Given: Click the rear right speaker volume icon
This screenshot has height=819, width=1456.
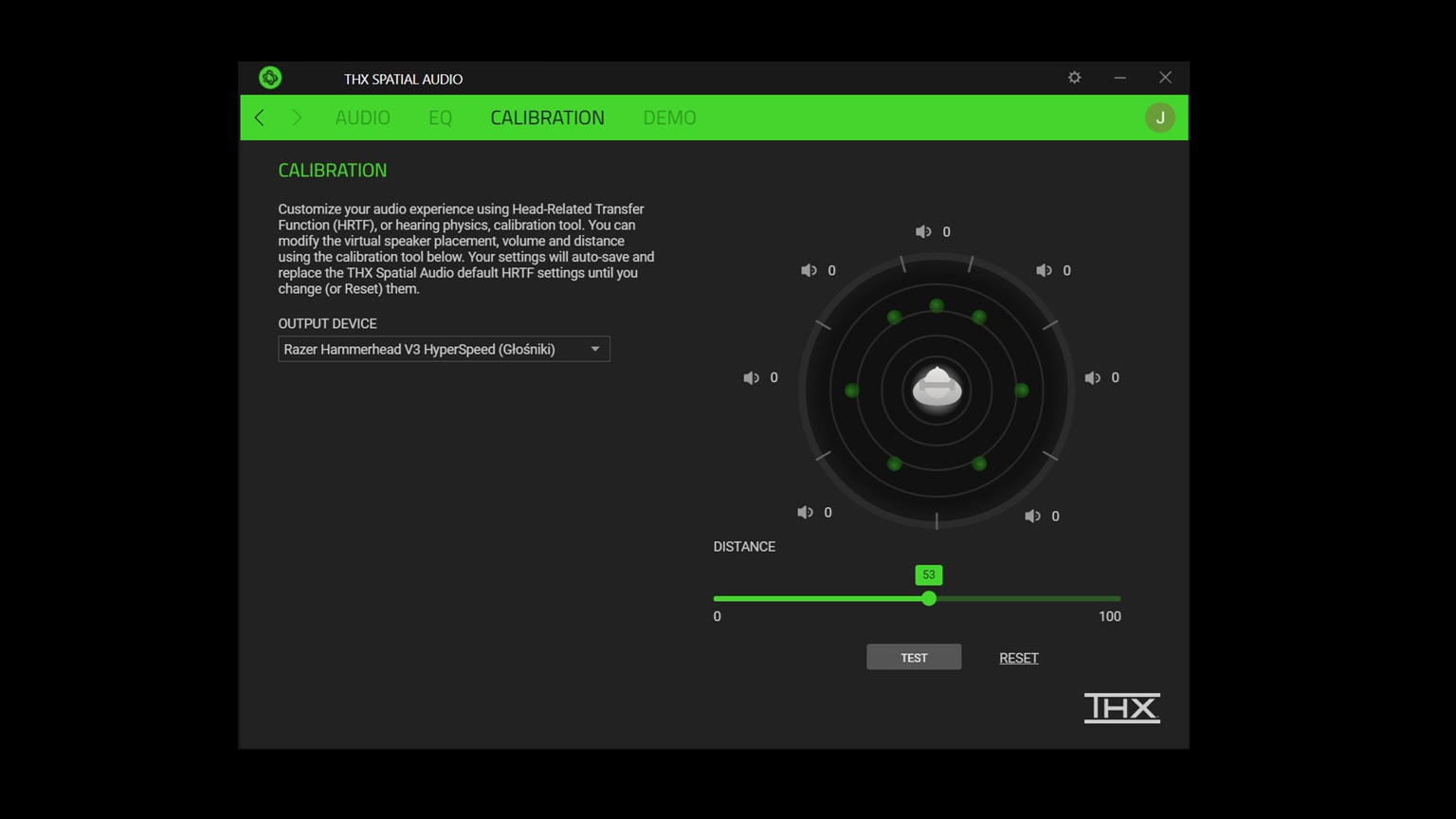Looking at the screenshot, I should (1032, 516).
